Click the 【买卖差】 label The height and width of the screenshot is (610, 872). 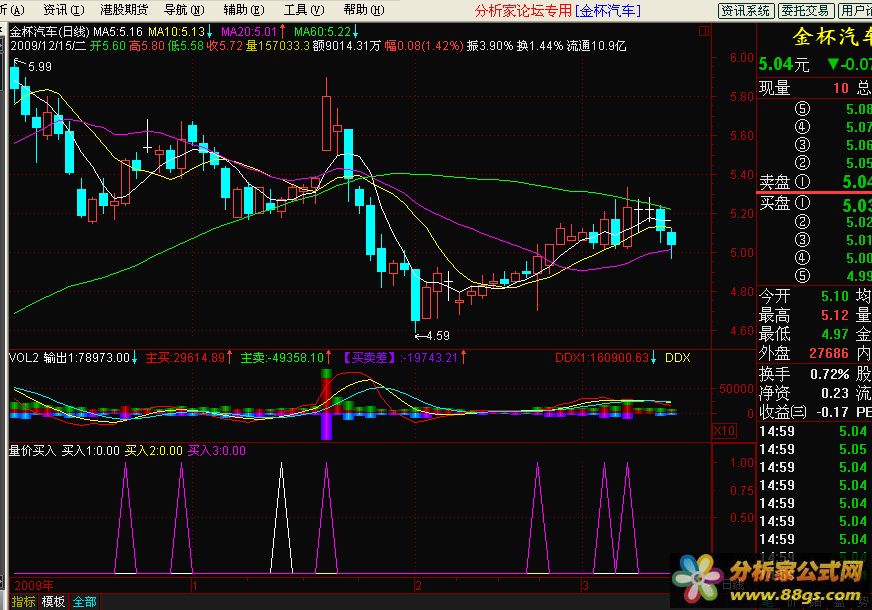tap(369, 358)
